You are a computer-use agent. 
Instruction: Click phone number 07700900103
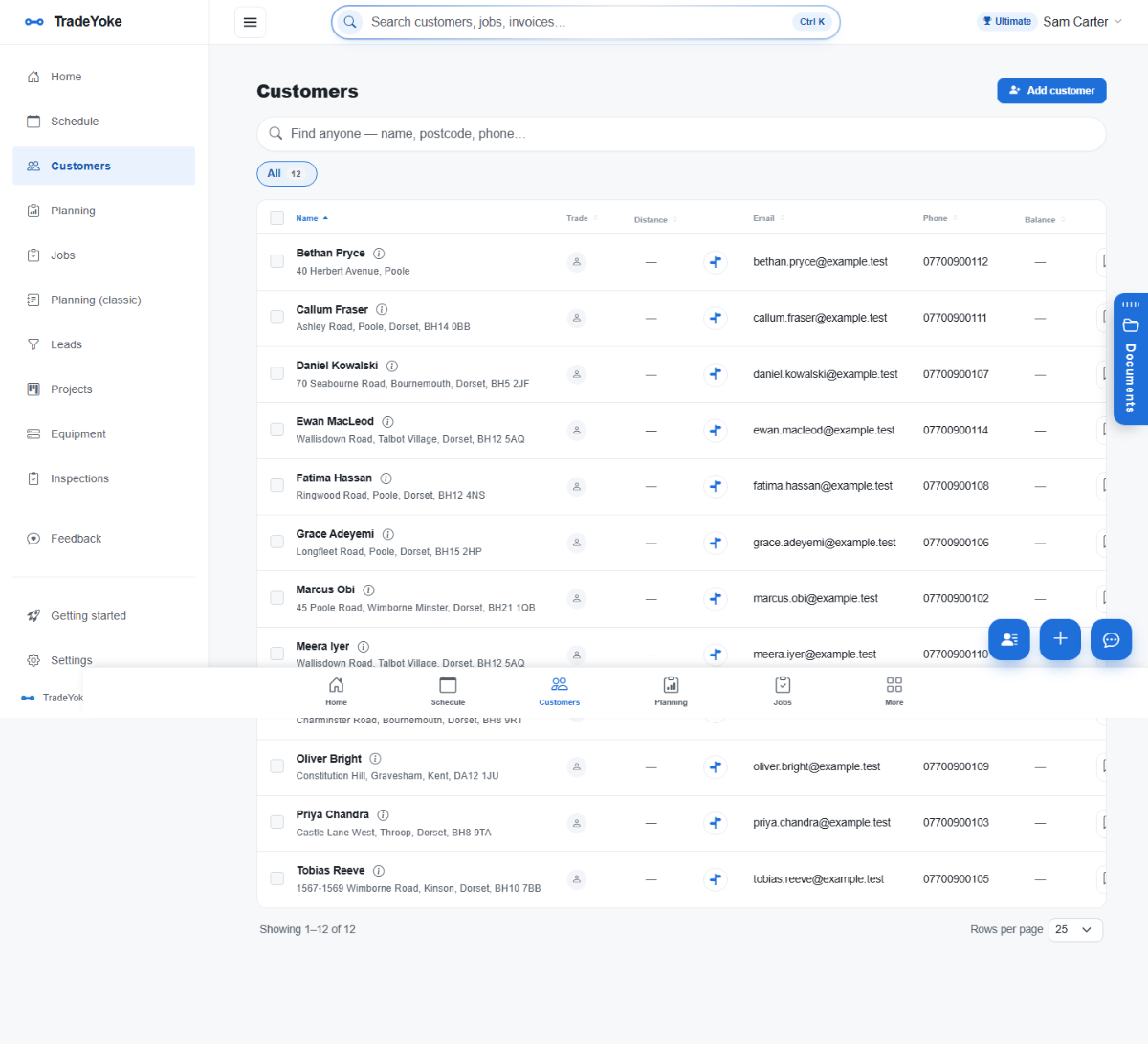956,823
